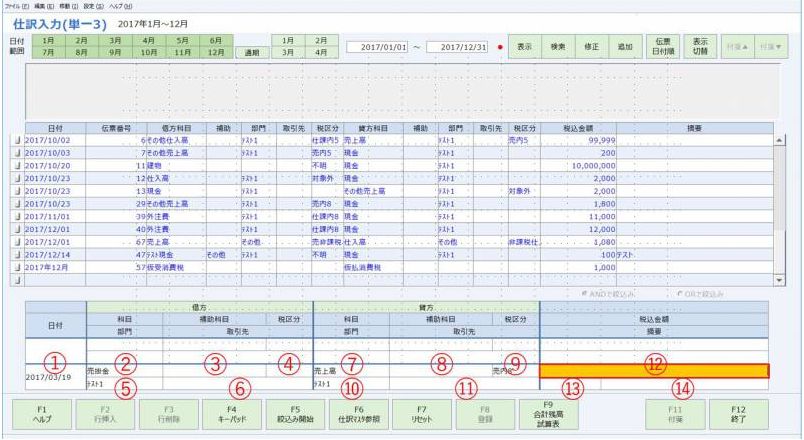Click the 追加 button
The image size is (804, 440).
[x=625, y=47]
